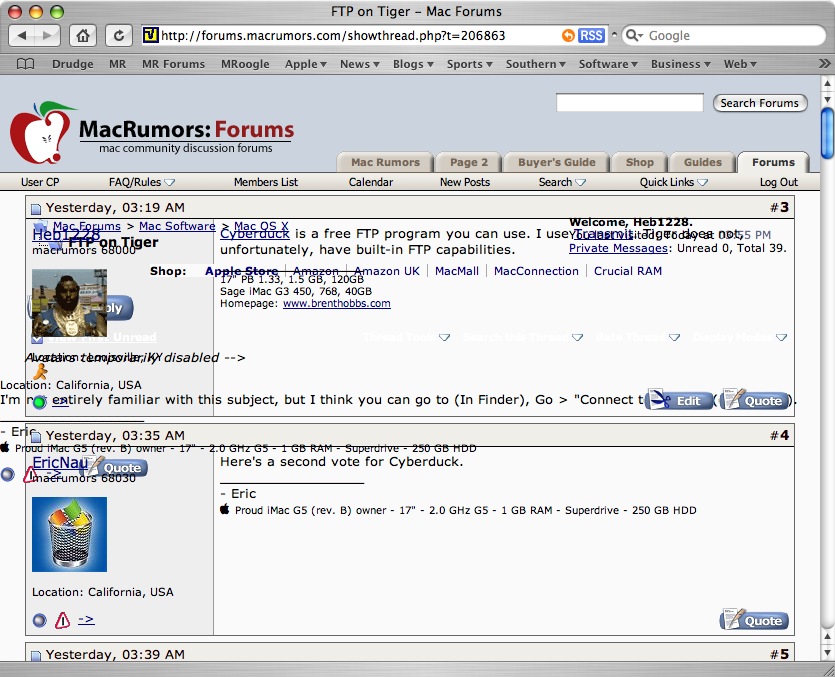Quote post #3 using its Quote button
This screenshot has height=677, width=835.
tap(754, 401)
